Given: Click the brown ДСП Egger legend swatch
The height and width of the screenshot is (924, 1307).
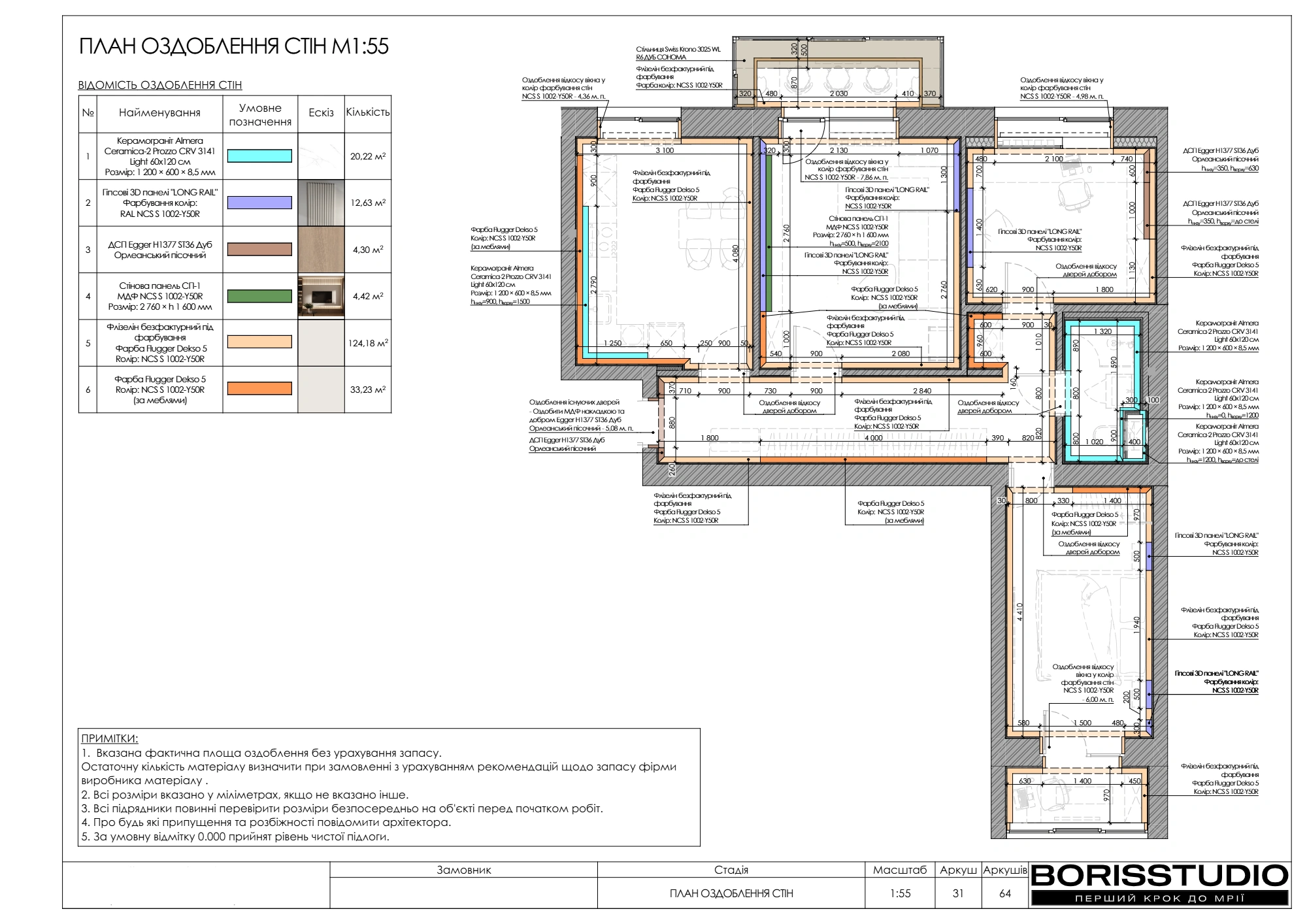Looking at the screenshot, I should coord(259,249).
